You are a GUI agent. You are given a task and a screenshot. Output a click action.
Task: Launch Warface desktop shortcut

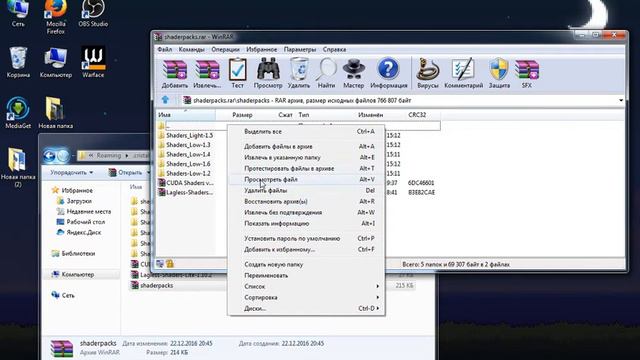(x=93, y=62)
